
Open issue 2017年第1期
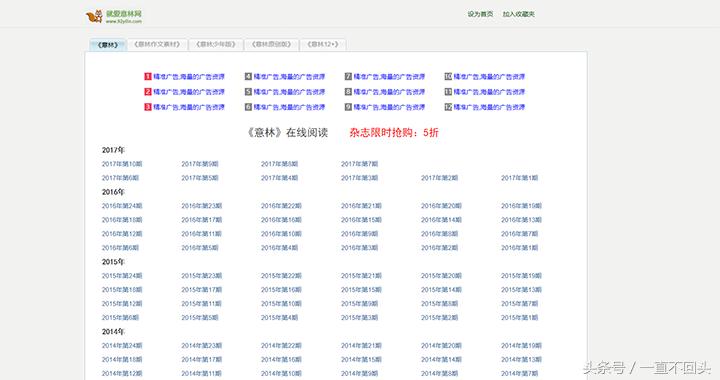(x=519, y=178)
